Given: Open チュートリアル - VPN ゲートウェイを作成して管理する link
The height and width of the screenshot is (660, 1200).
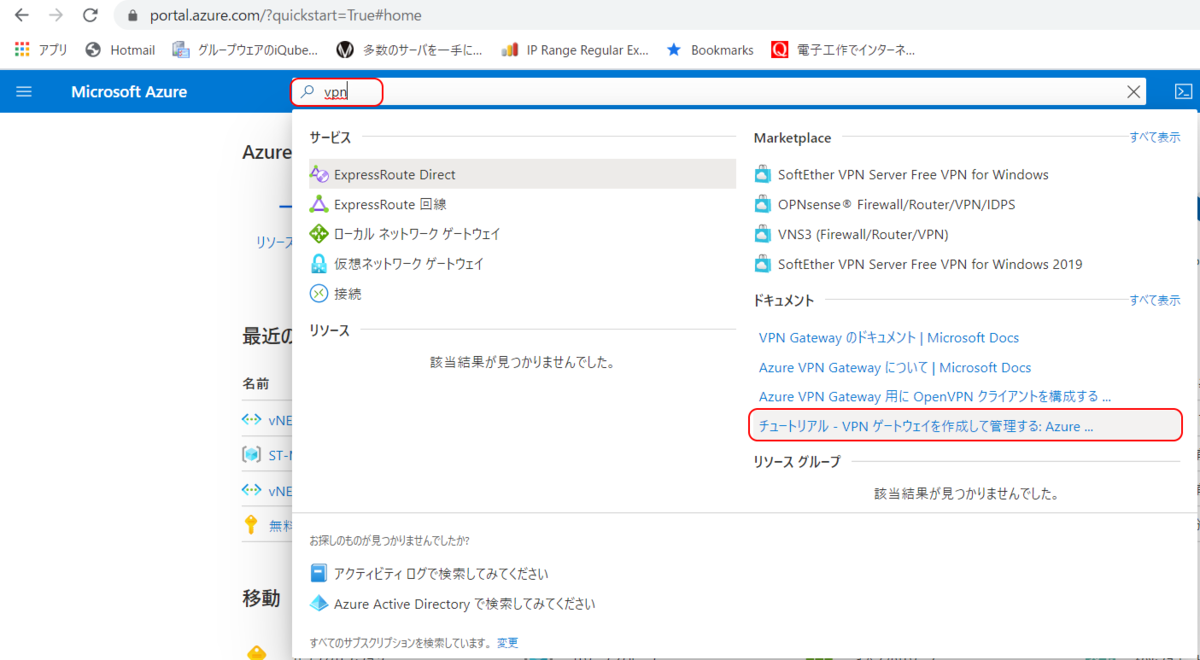Looking at the screenshot, I should [x=926, y=426].
